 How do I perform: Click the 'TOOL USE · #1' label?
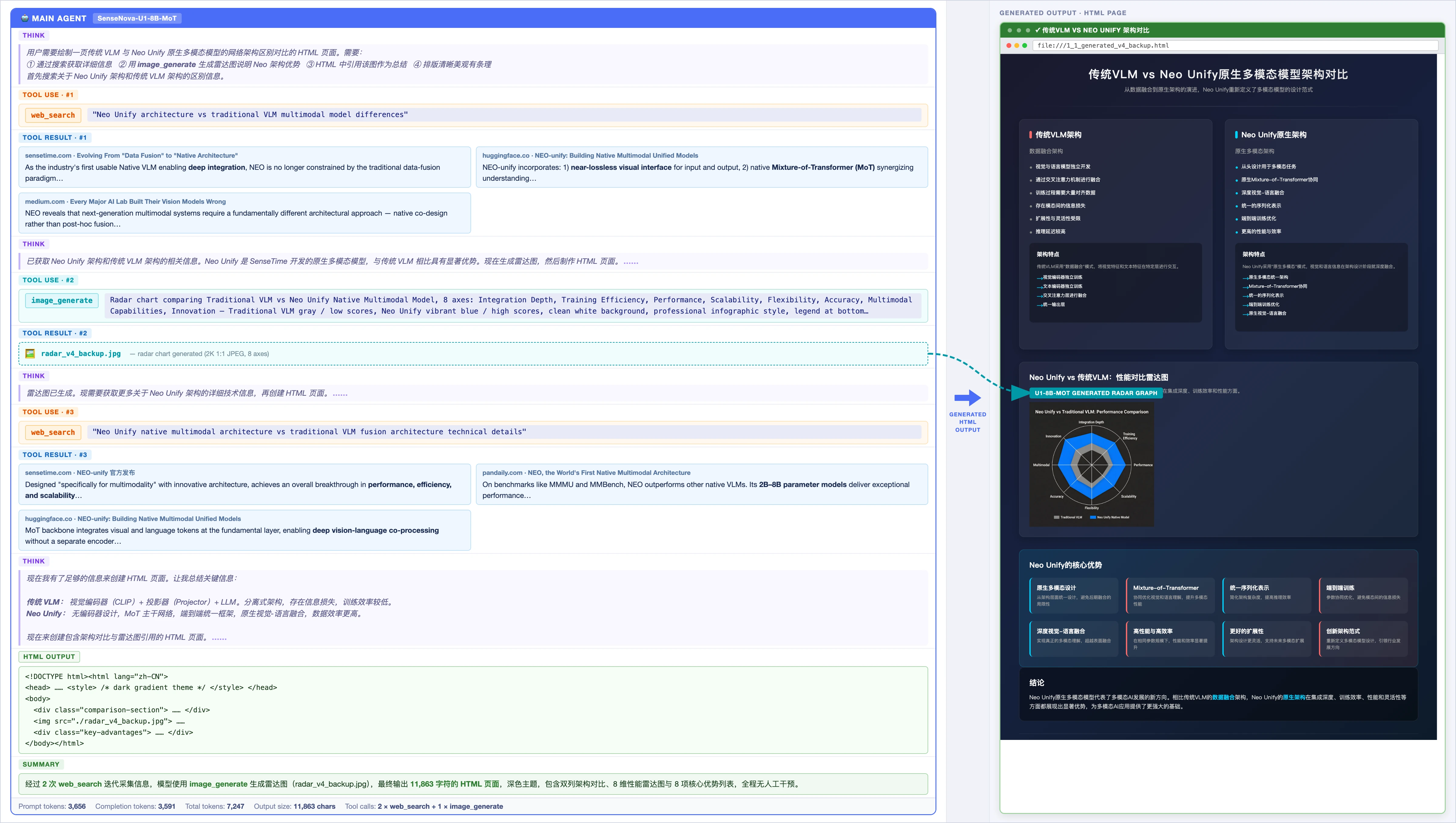(48, 95)
